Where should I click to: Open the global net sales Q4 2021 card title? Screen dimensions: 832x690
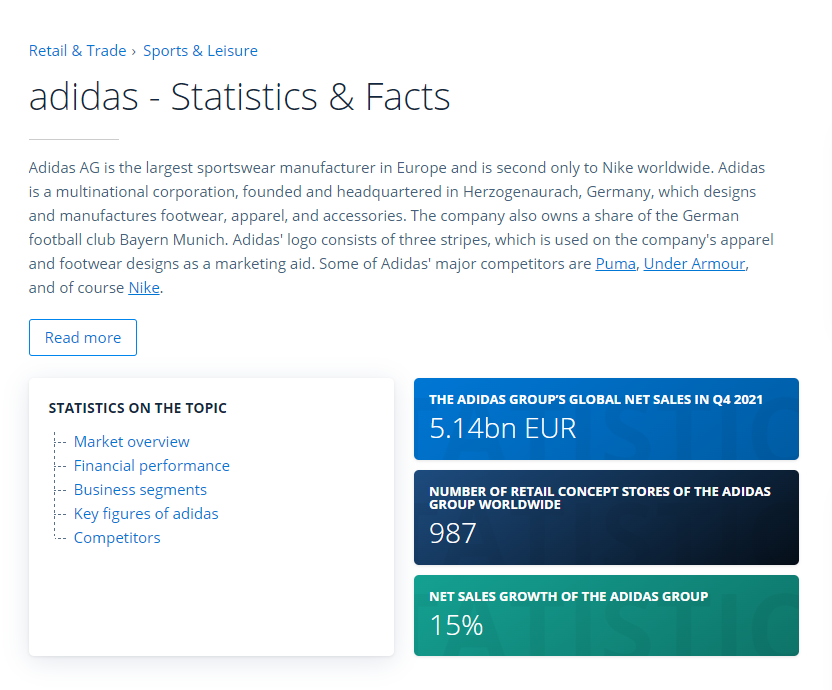click(x=596, y=400)
